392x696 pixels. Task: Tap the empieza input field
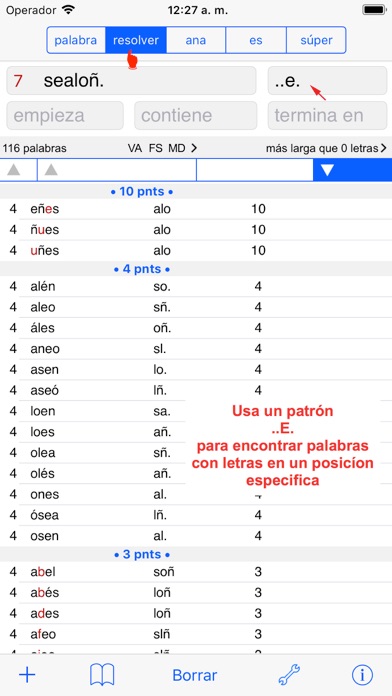[65, 115]
